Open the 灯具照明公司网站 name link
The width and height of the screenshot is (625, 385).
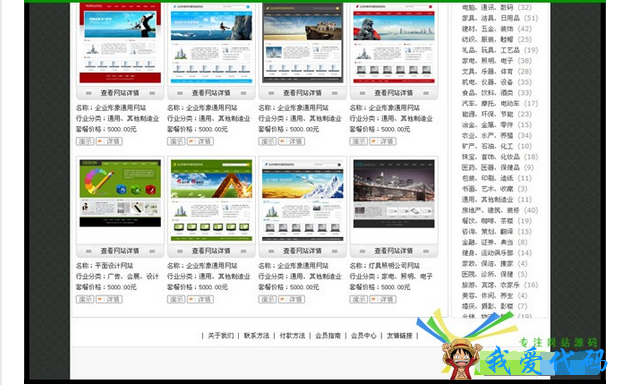(x=394, y=265)
